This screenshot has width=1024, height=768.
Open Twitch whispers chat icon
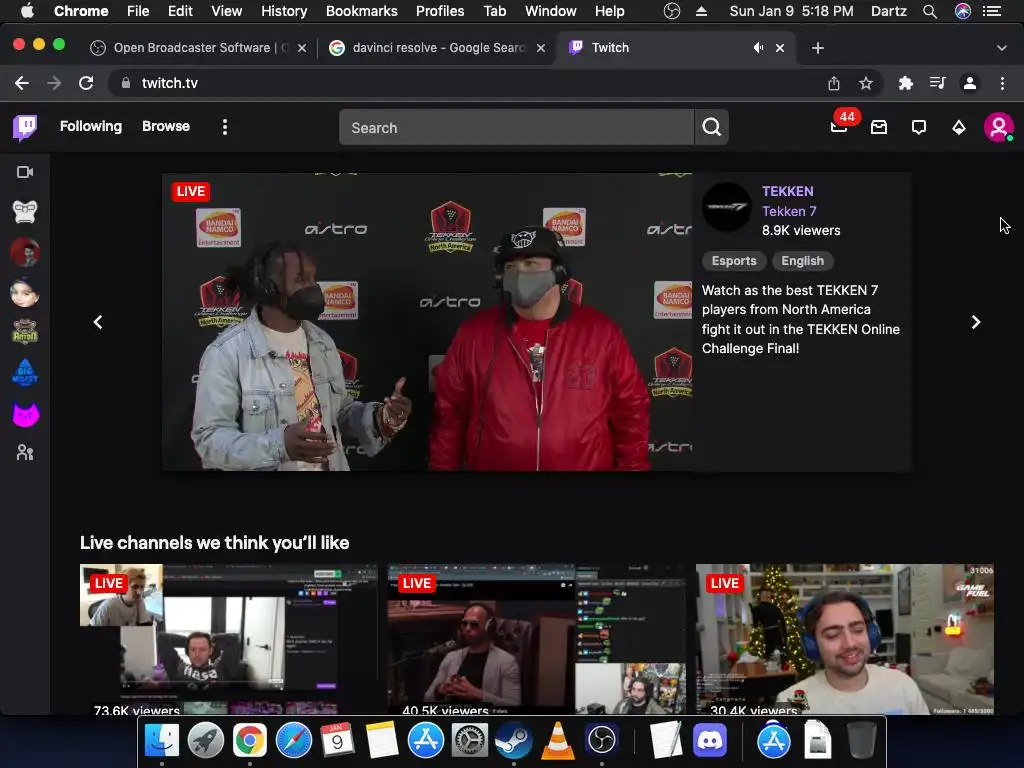click(x=919, y=127)
